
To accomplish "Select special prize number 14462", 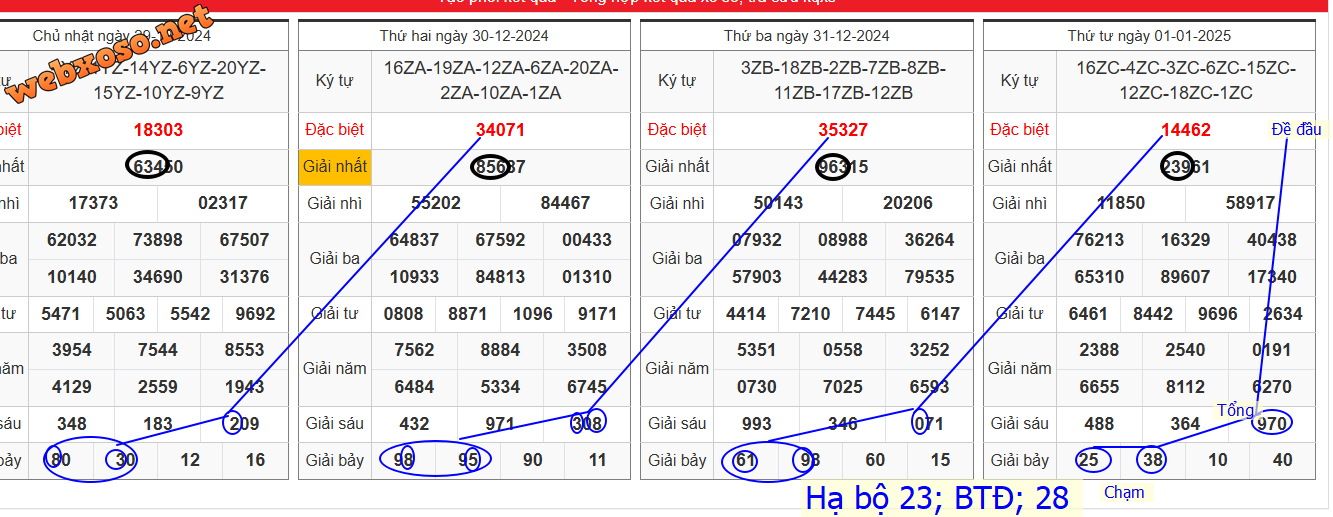I will pos(1185,130).
